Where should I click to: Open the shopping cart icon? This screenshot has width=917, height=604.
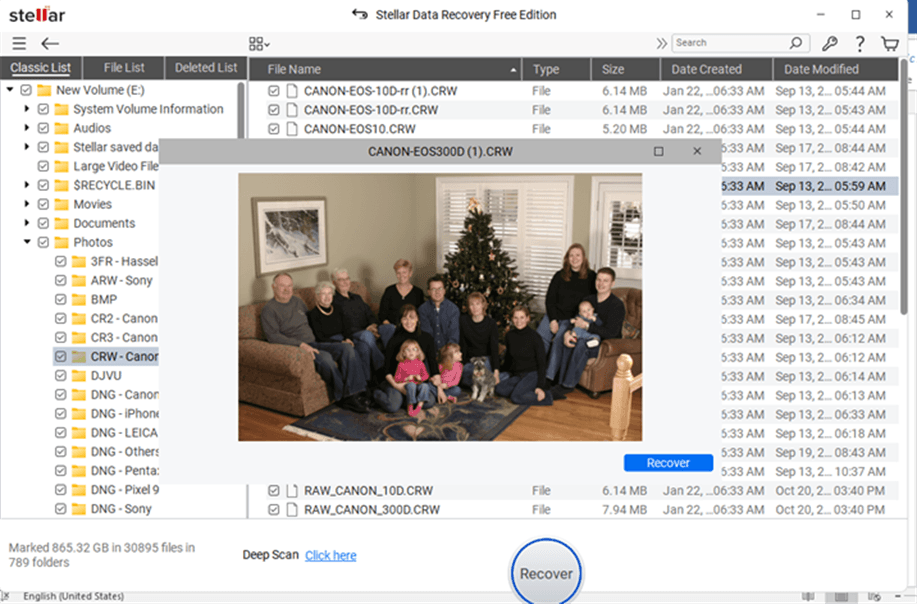pos(890,43)
